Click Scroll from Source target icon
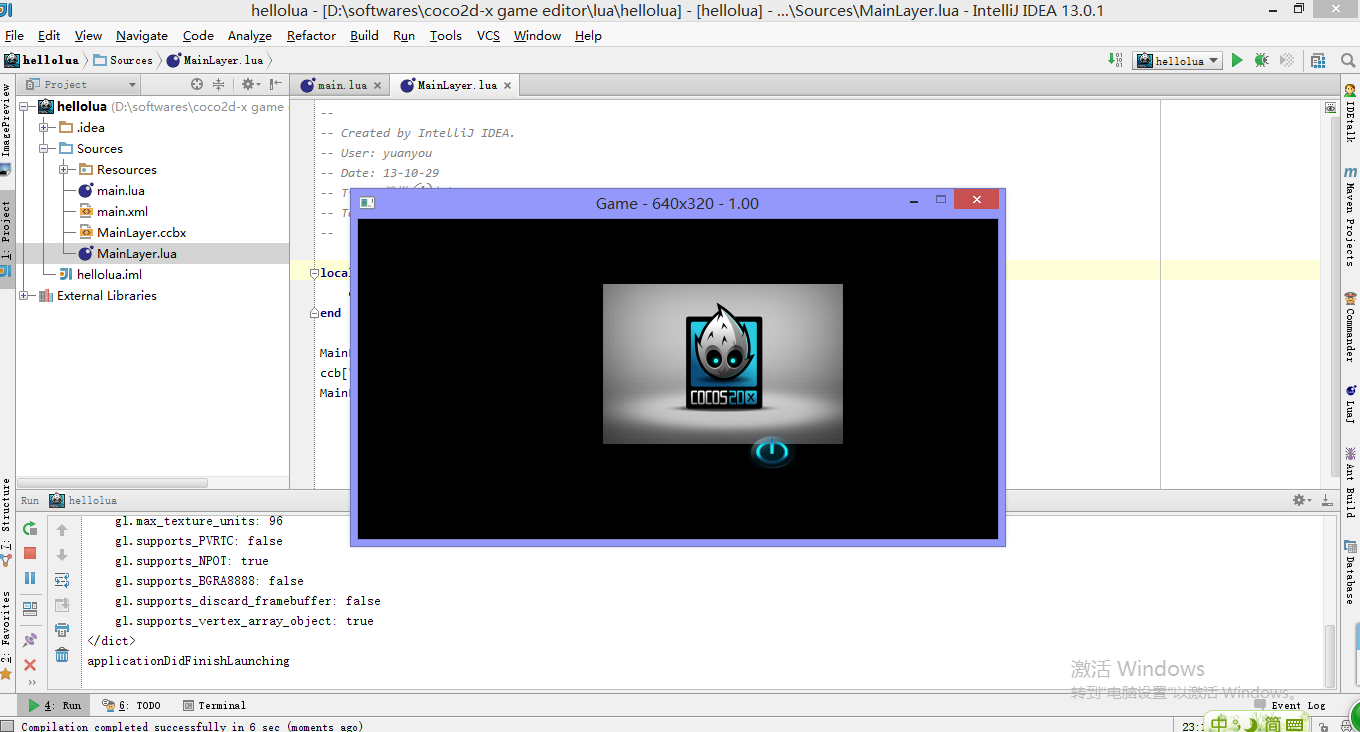Image resolution: width=1360 pixels, height=732 pixels. [x=197, y=85]
